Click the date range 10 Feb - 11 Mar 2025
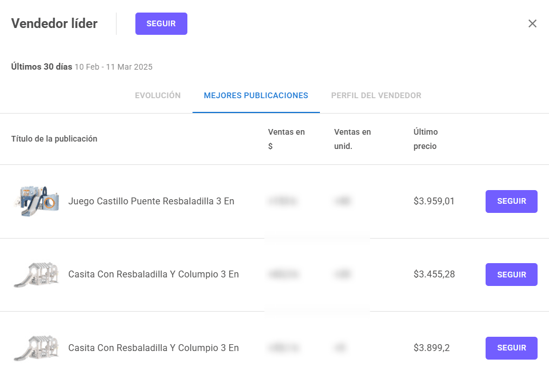The width and height of the screenshot is (549, 379). click(x=113, y=67)
